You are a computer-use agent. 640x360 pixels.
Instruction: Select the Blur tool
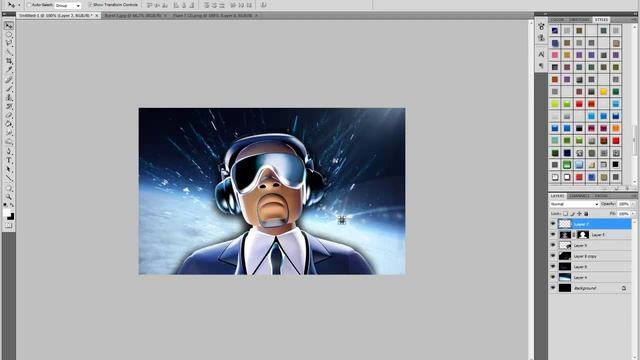tap(9, 133)
